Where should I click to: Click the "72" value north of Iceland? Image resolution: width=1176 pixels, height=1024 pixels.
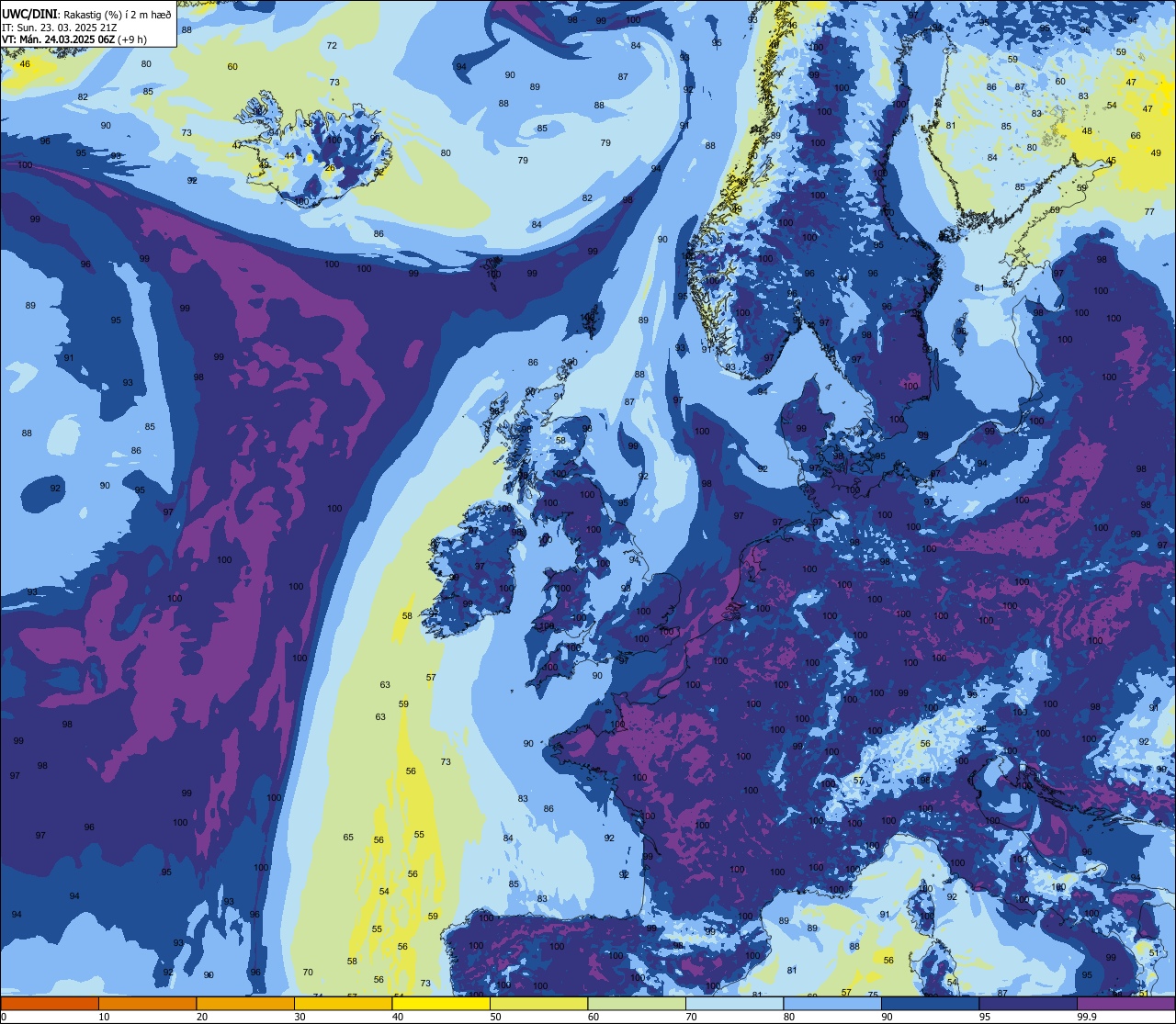pyautogui.click(x=332, y=45)
